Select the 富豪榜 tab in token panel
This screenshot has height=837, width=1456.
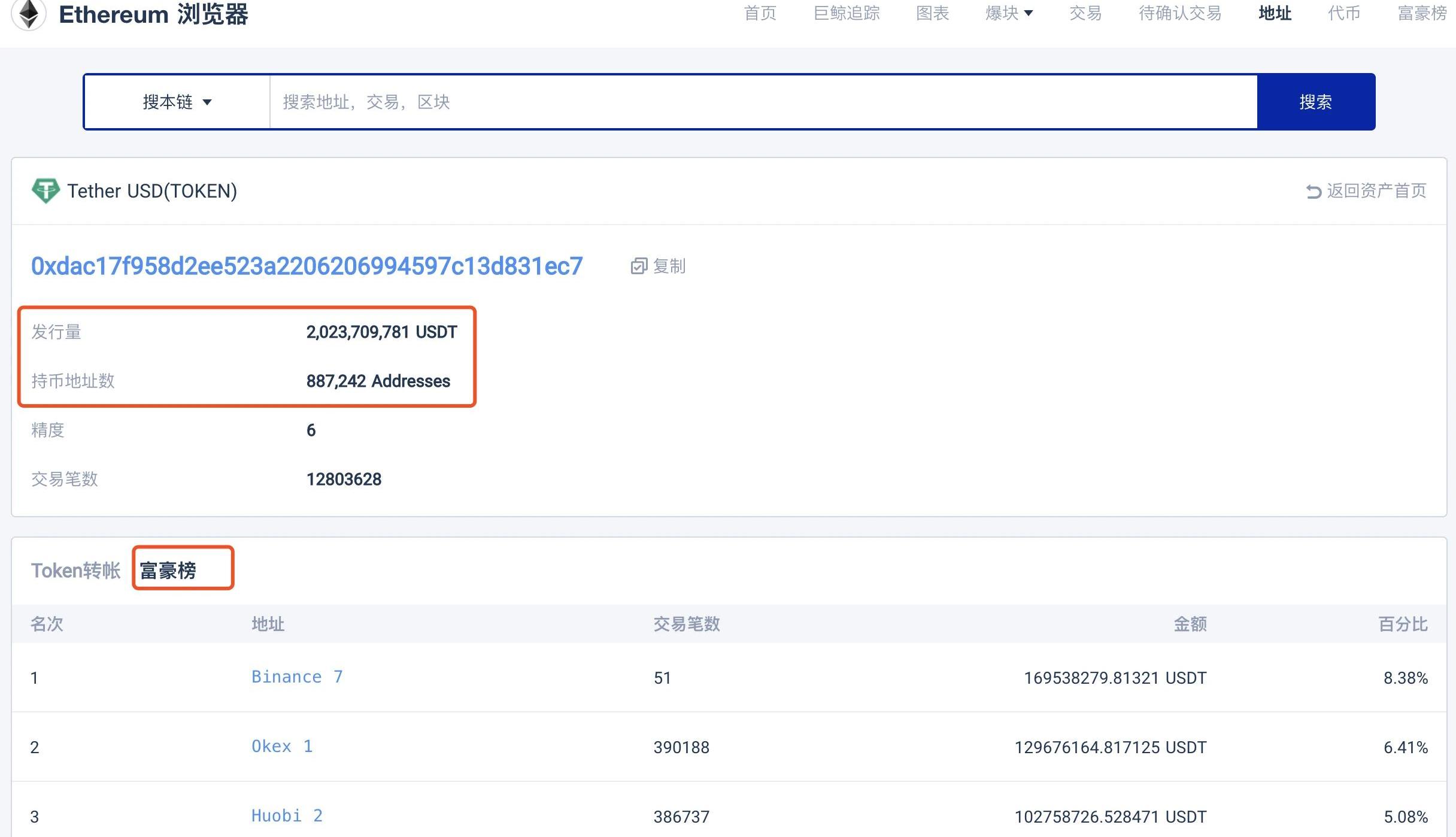coord(168,570)
